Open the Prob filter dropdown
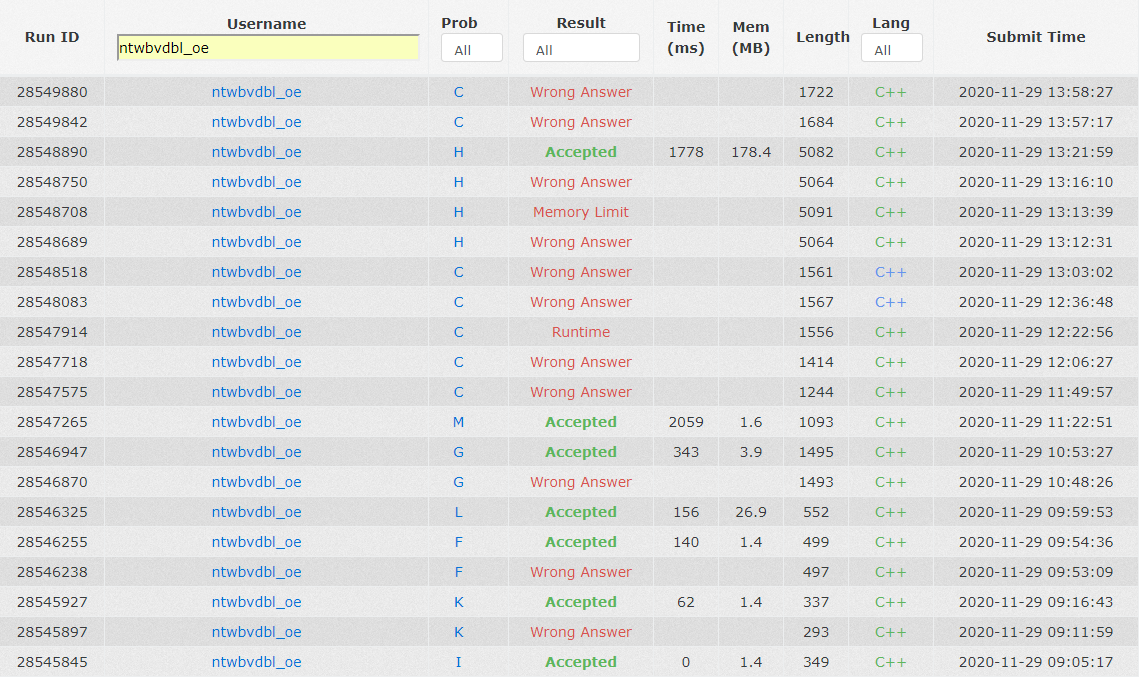The height and width of the screenshot is (677, 1139). coord(471,49)
